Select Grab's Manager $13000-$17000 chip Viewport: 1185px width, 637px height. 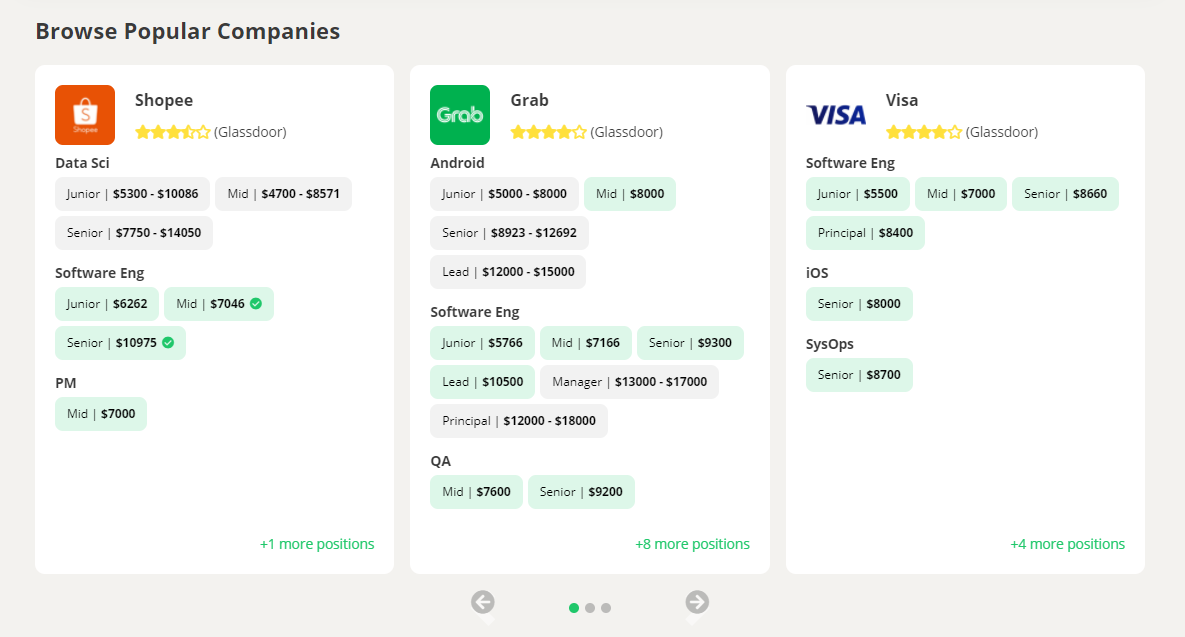click(629, 381)
